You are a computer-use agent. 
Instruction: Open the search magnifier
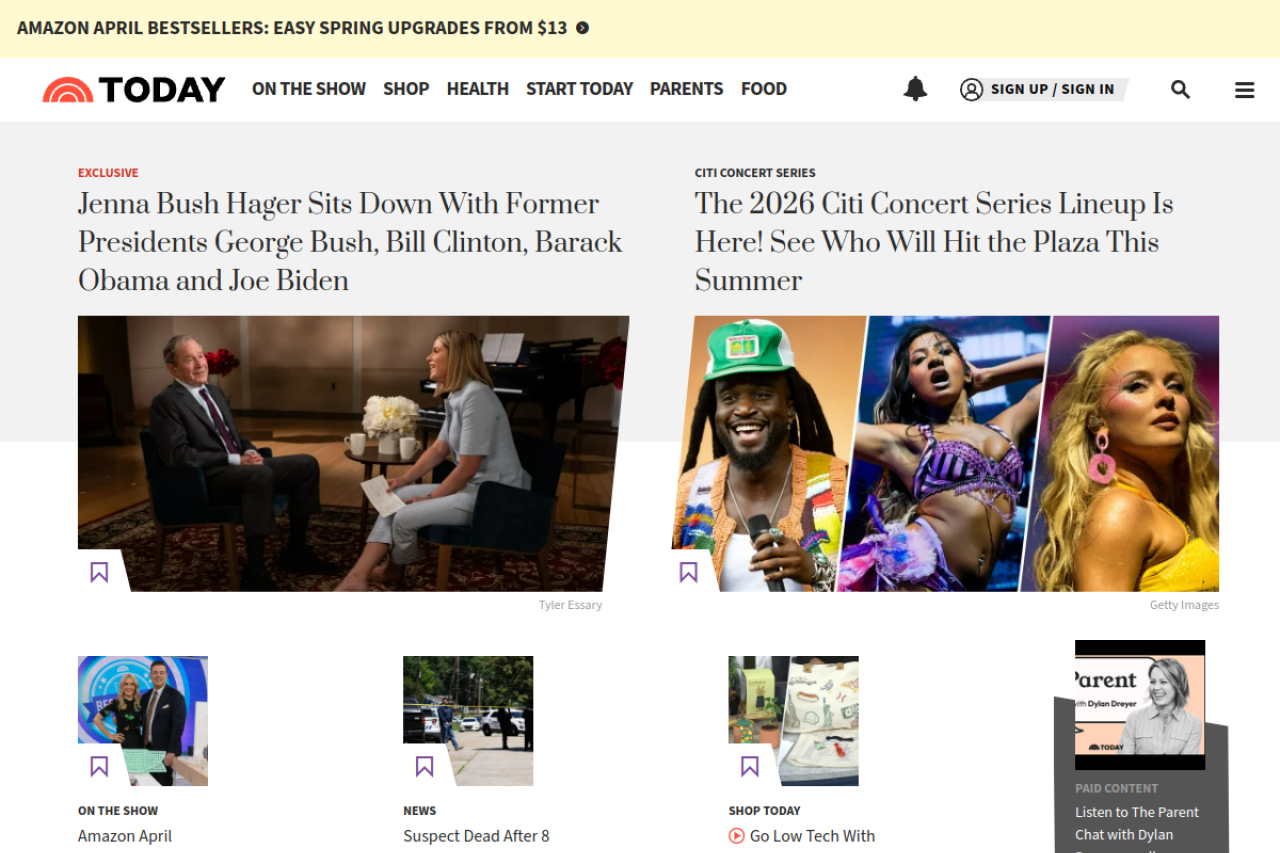(1180, 89)
